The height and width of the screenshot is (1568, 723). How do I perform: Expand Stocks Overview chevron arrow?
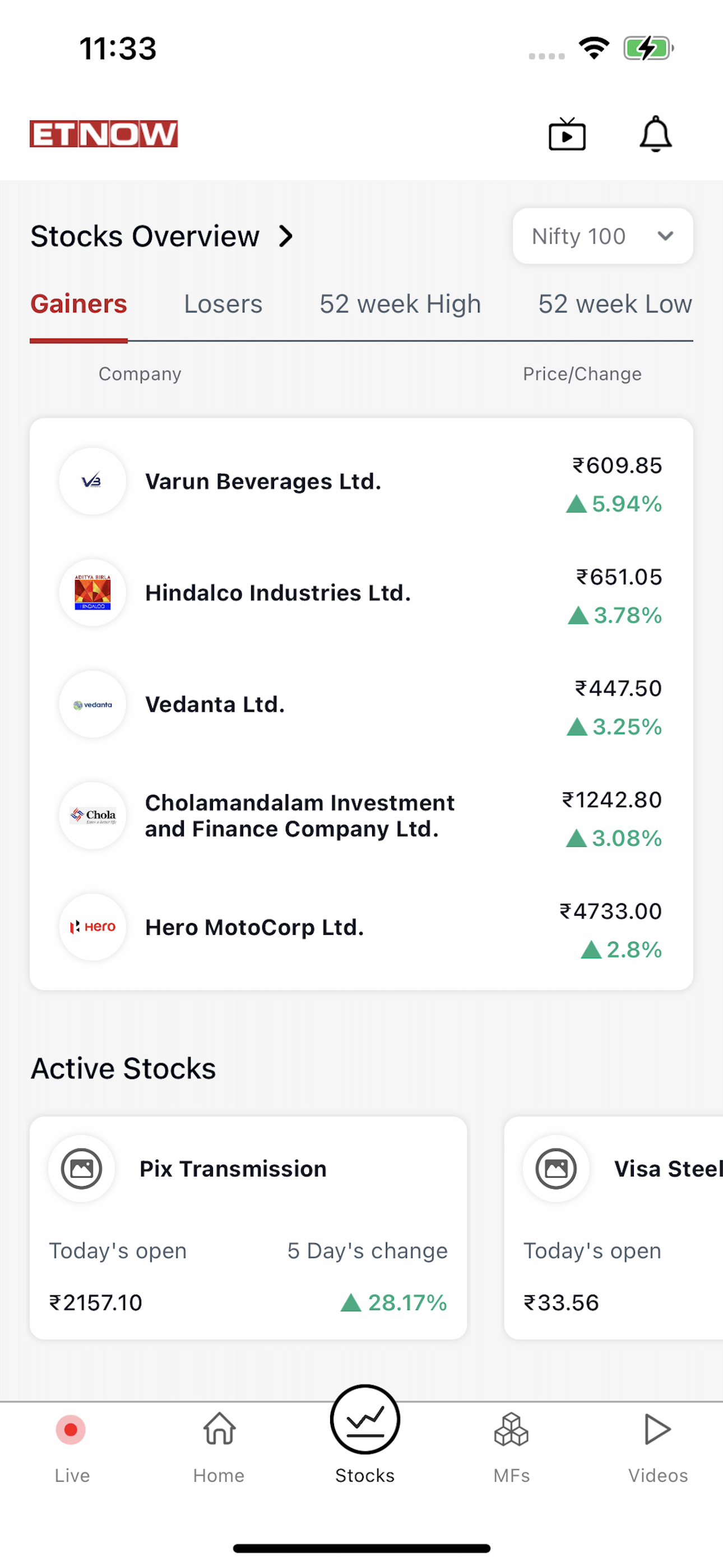pyautogui.click(x=285, y=236)
